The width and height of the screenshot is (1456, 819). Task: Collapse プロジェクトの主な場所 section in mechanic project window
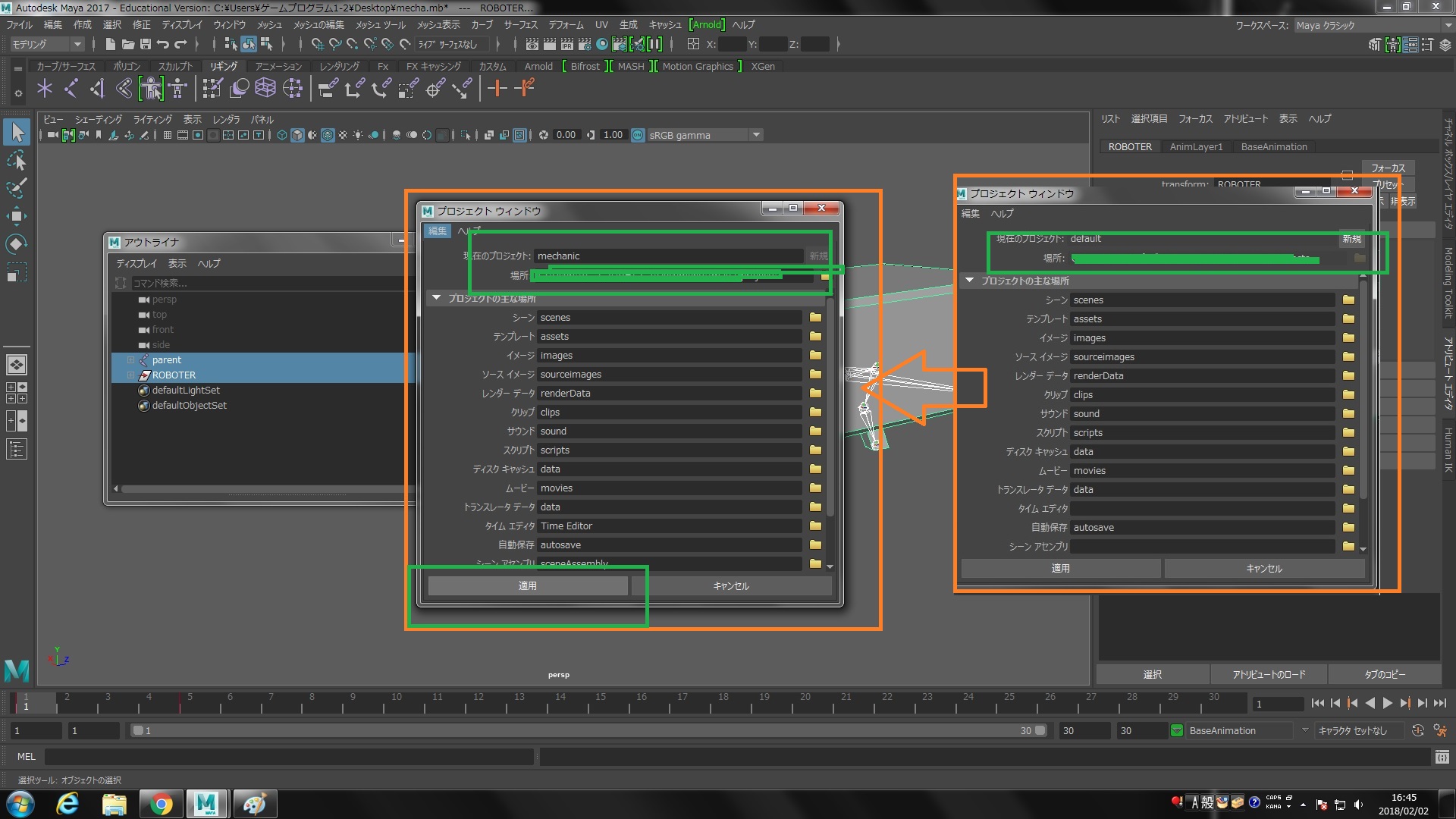pyautogui.click(x=437, y=298)
